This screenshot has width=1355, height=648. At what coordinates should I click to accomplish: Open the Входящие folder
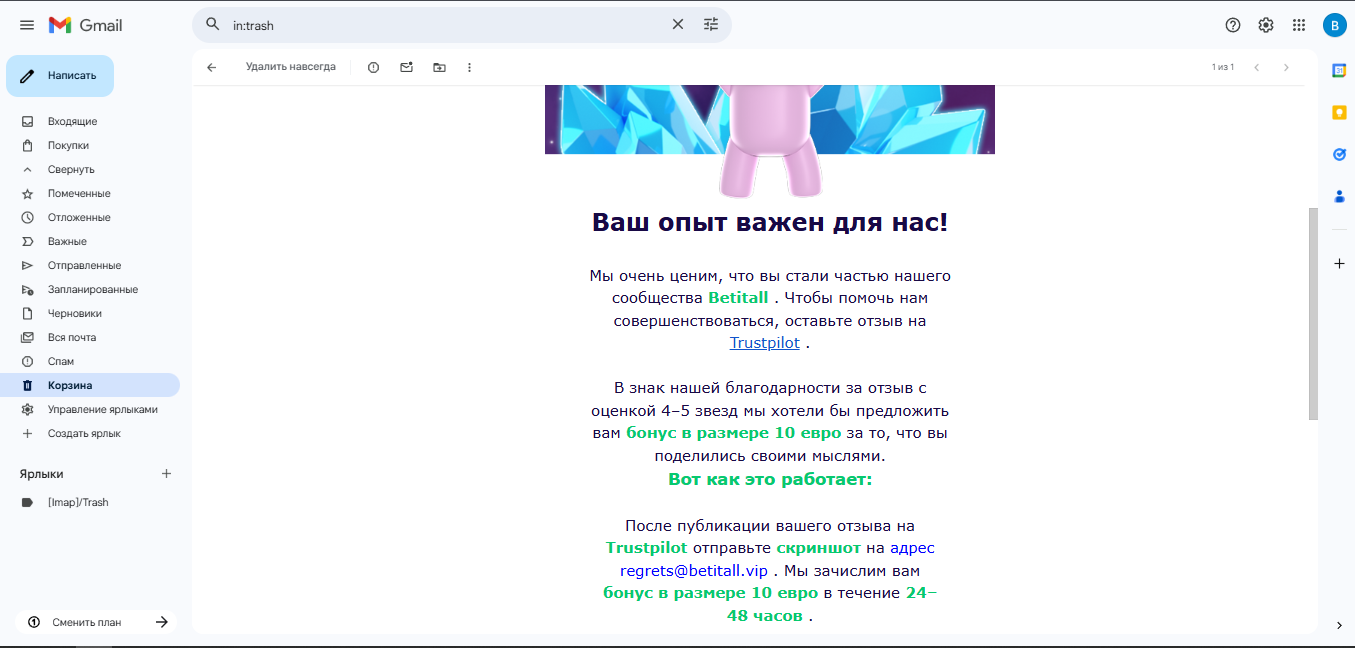(72, 121)
